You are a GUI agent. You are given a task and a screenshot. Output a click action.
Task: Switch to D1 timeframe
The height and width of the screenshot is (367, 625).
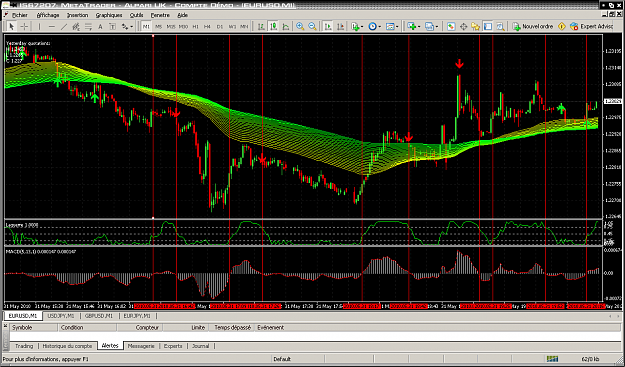(x=220, y=27)
